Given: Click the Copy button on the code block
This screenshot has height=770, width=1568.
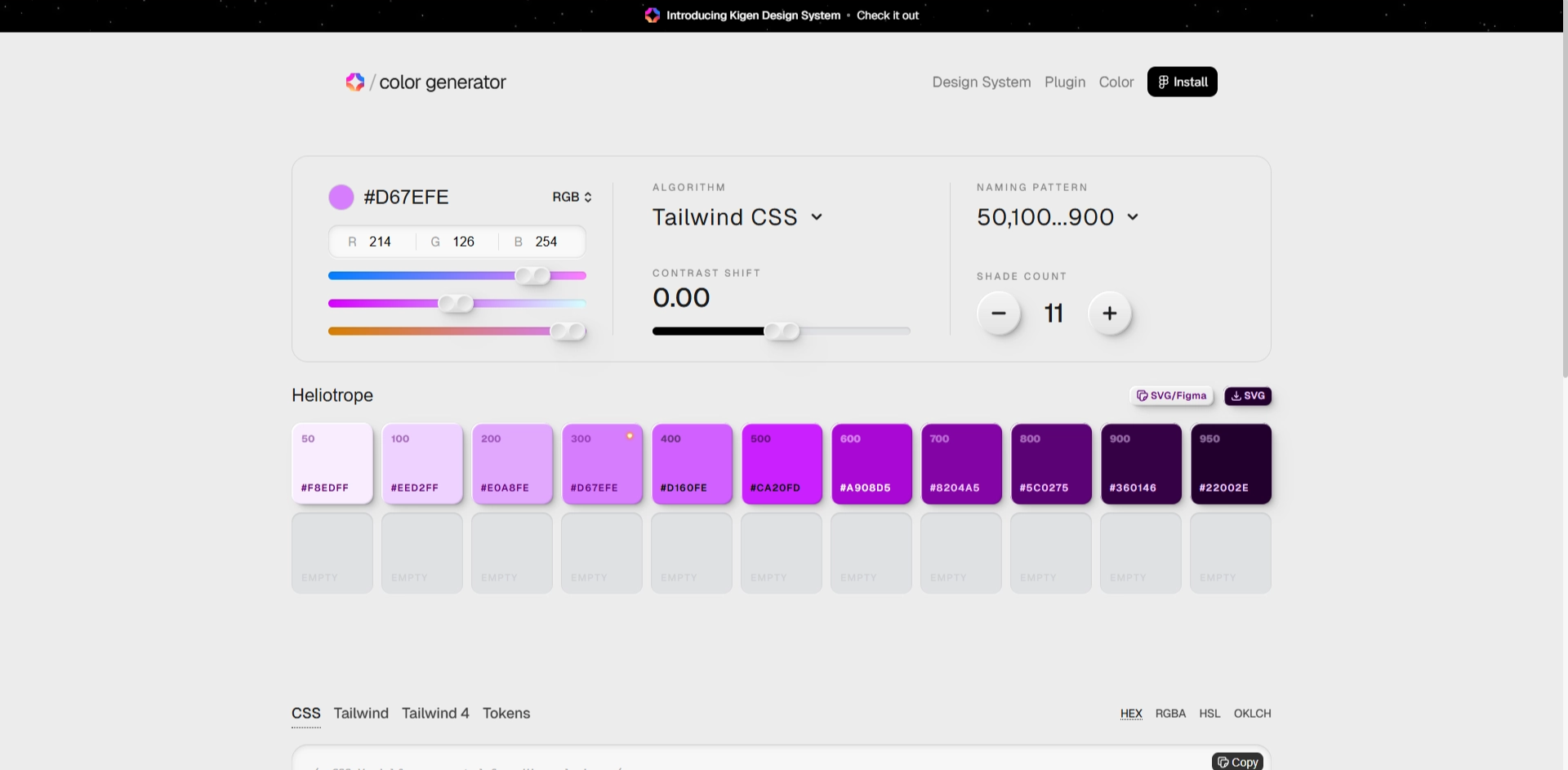Looking at the screenshot, I should click(x=1237, y=761).
